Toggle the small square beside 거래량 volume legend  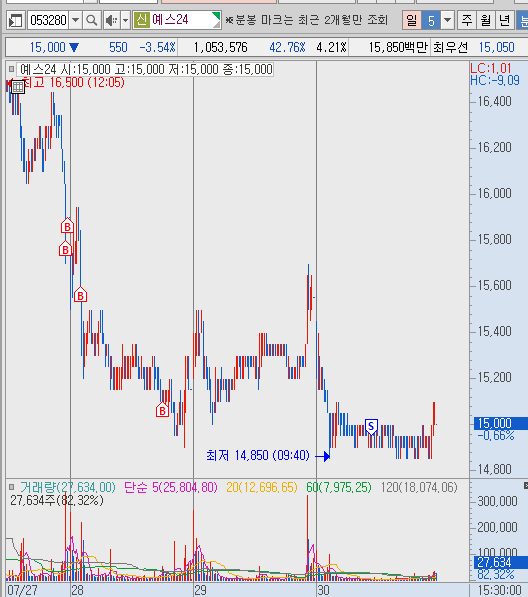pyautogui.click(x=11, y=487)
